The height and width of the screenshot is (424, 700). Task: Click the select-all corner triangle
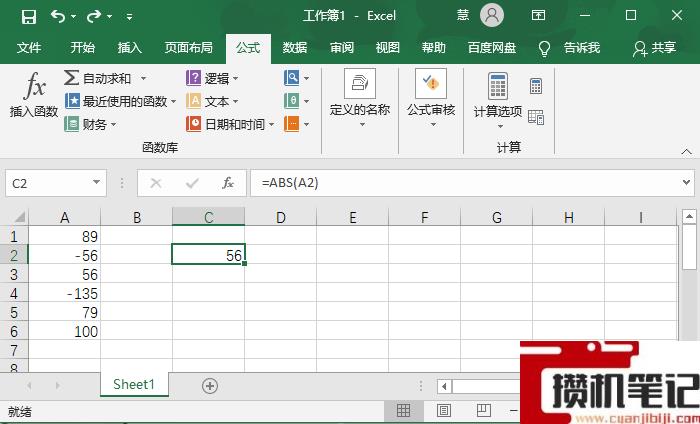[x=19, y=217]
